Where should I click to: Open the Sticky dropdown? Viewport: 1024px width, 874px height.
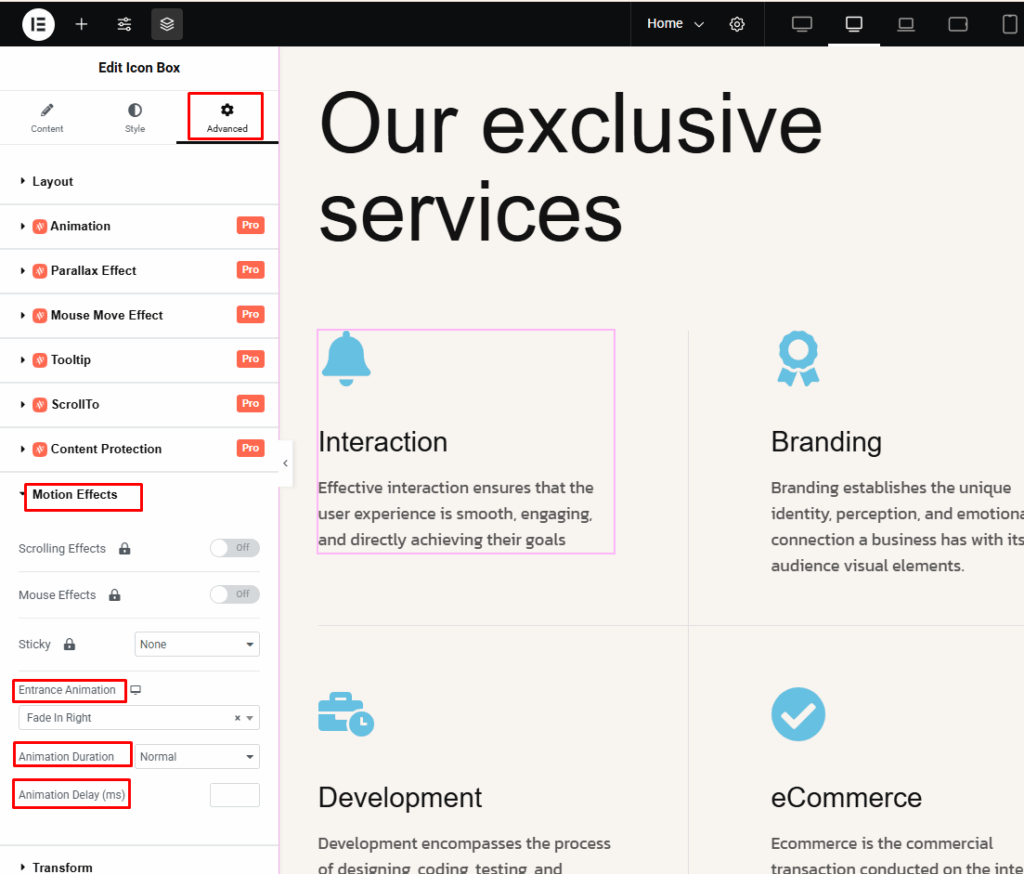tap(197, 644)
